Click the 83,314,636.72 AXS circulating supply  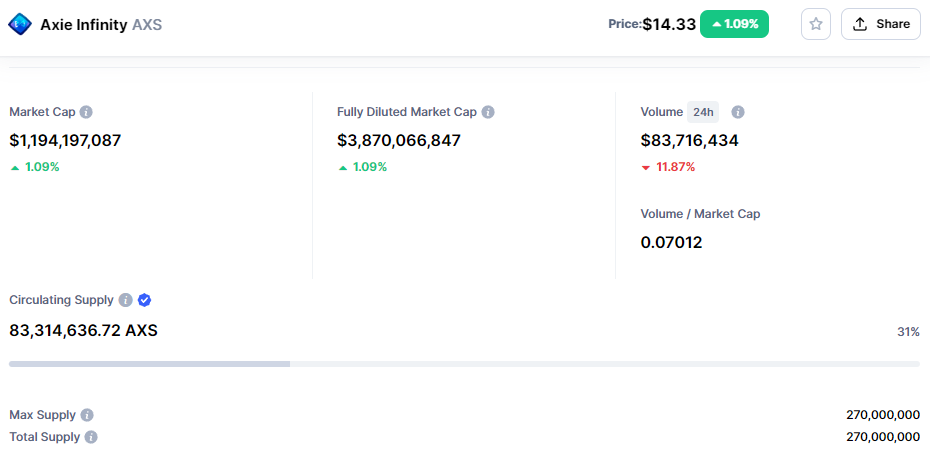84,330
